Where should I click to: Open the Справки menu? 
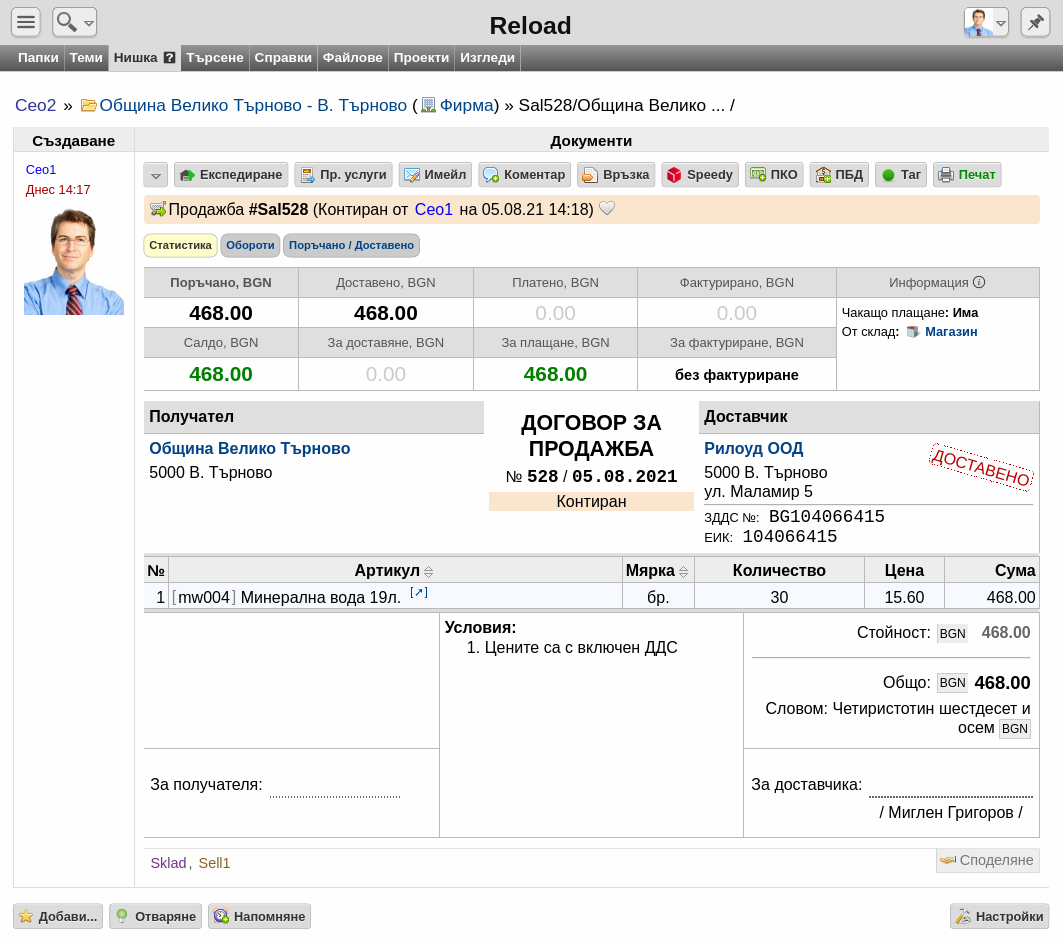tap(283, 58)
